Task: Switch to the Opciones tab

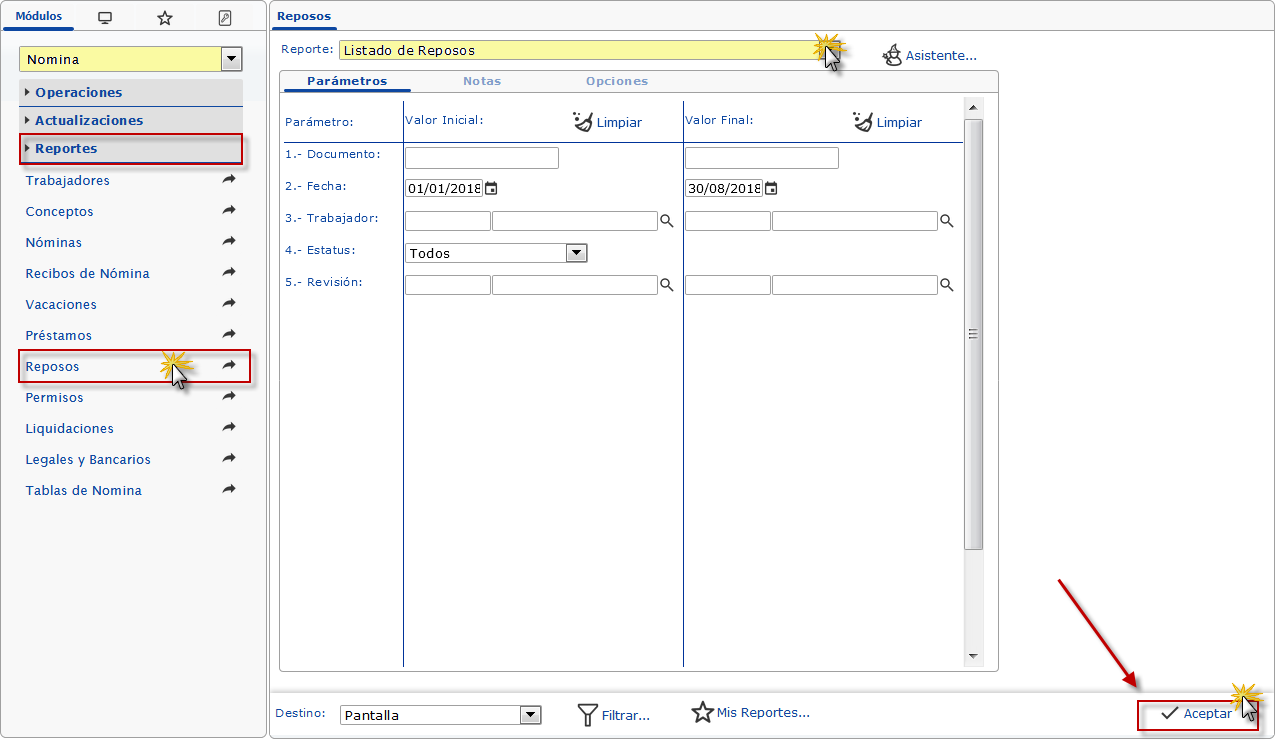Action: click(617, 81)
